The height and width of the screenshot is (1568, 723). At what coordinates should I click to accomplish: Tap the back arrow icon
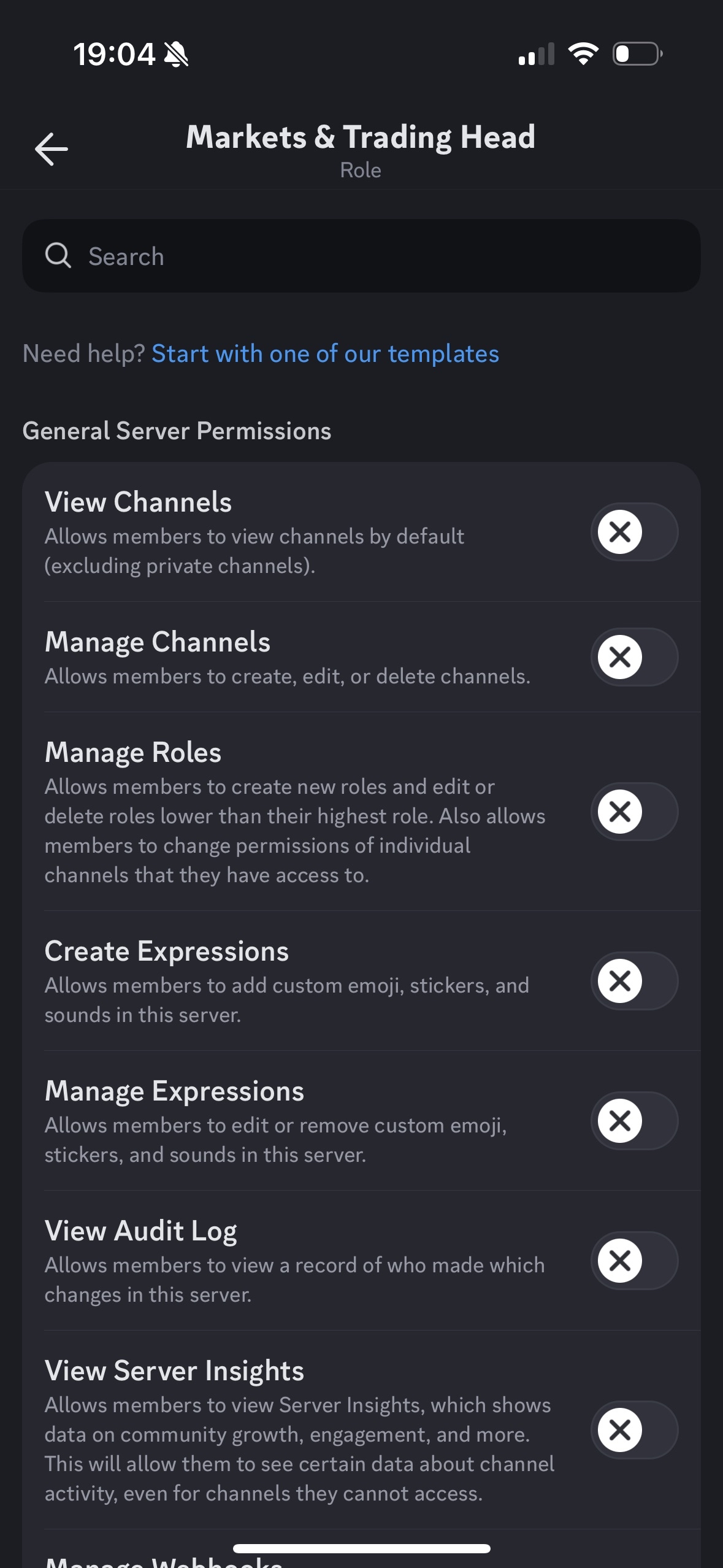(x=52, y=149)
